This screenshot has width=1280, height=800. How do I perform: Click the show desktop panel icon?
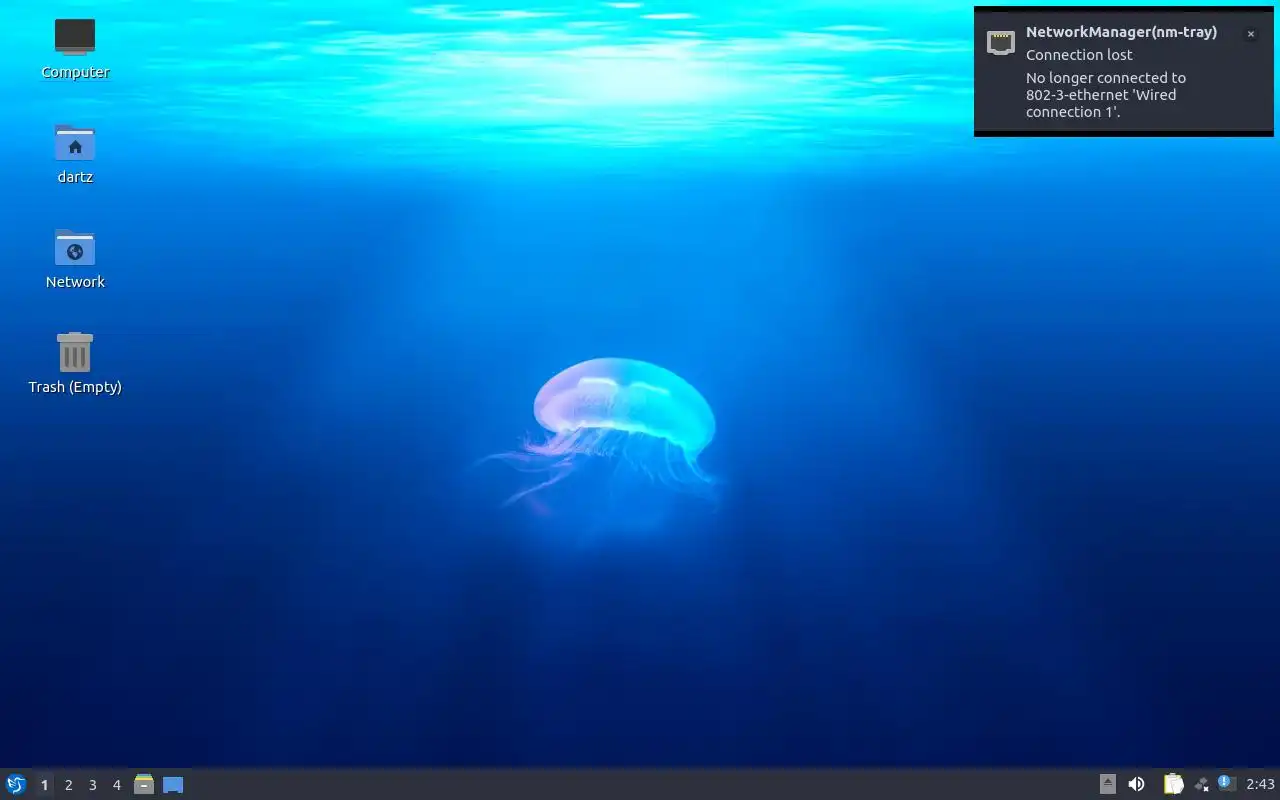pyautogui.click(x=173, y=785)
